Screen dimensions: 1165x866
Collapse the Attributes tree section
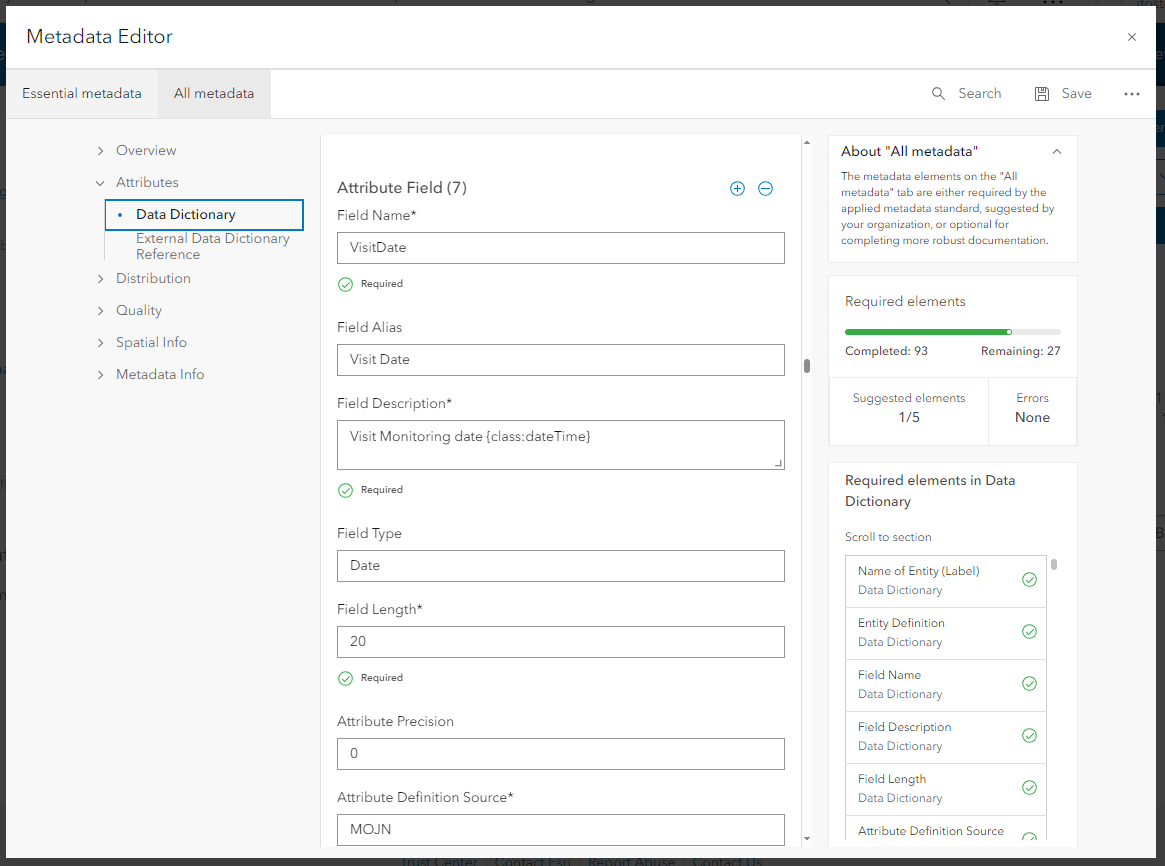click(100, 183)
